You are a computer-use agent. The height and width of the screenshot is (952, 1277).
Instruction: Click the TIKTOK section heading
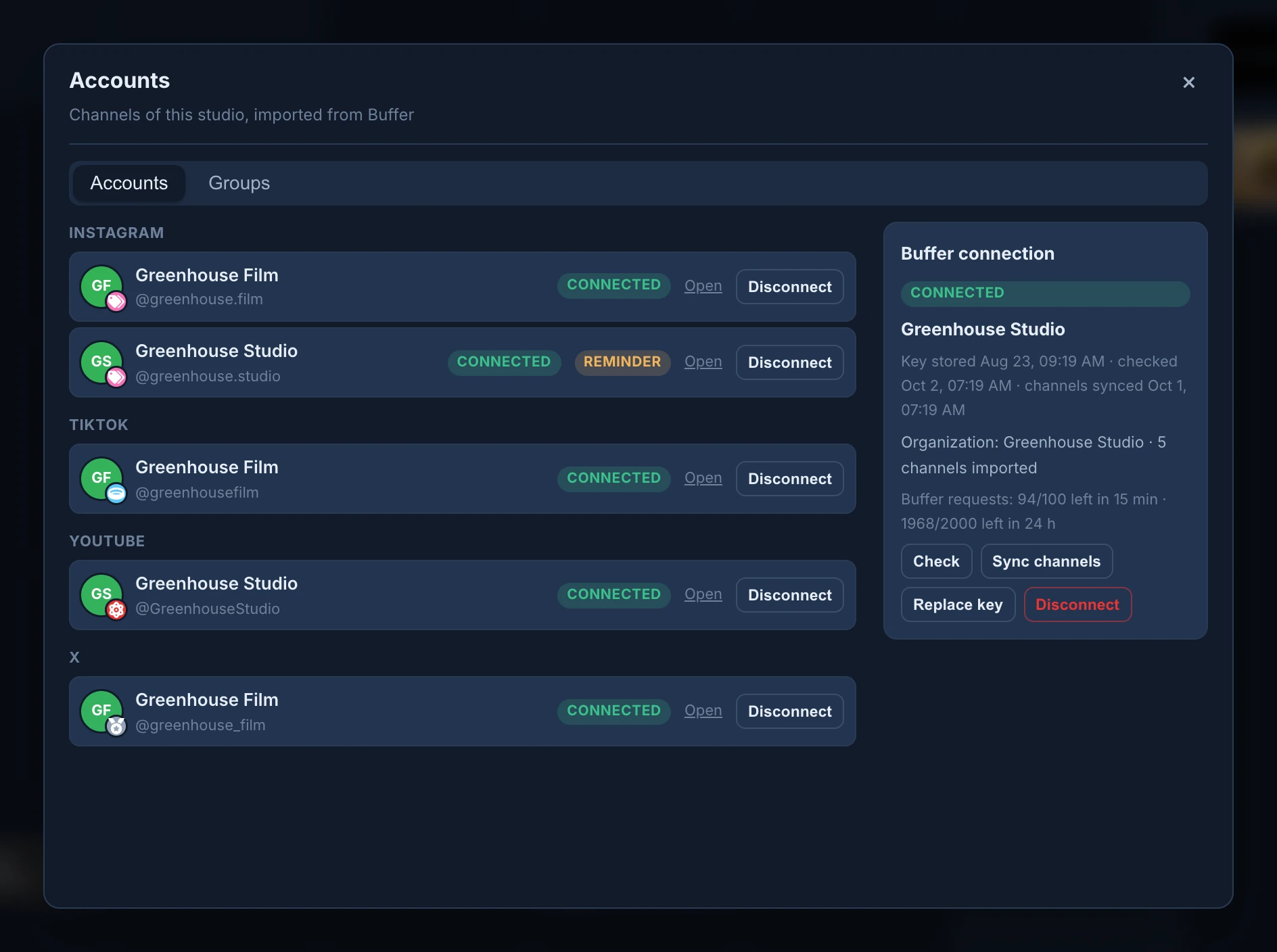pyautogui.click(x=99, y=425)
